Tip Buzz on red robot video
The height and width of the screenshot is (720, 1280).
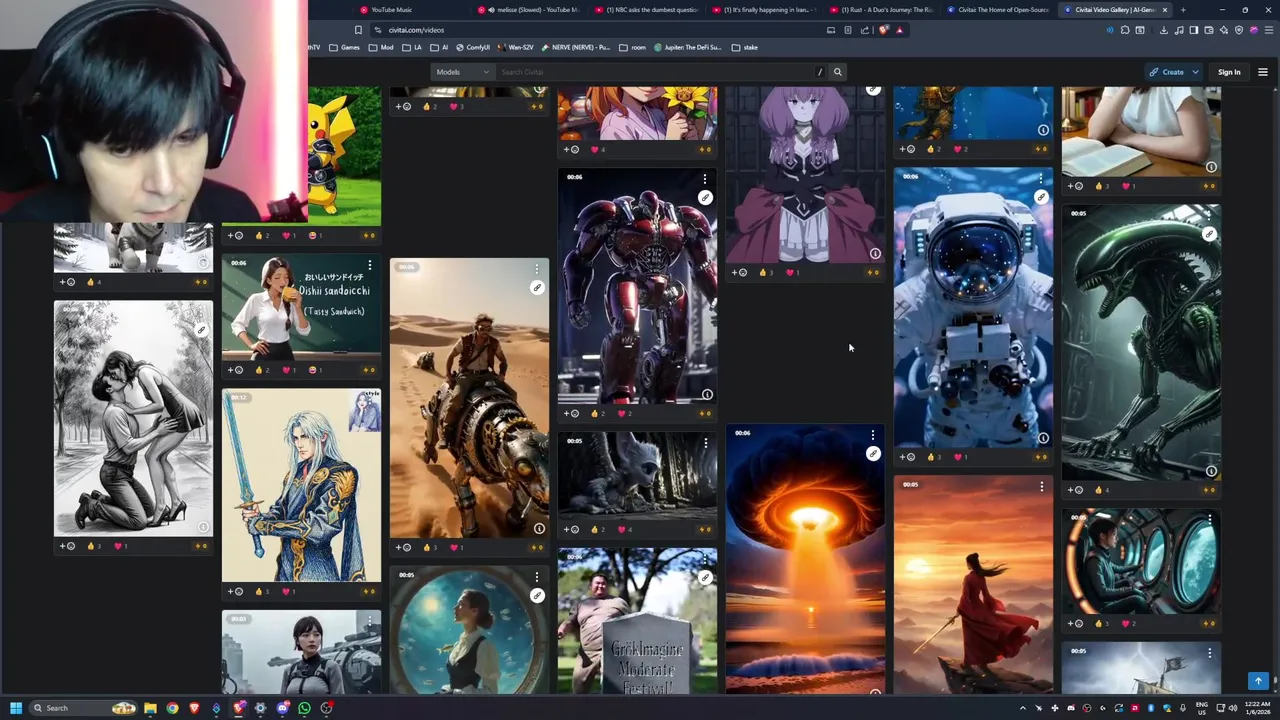coord(705,413)
